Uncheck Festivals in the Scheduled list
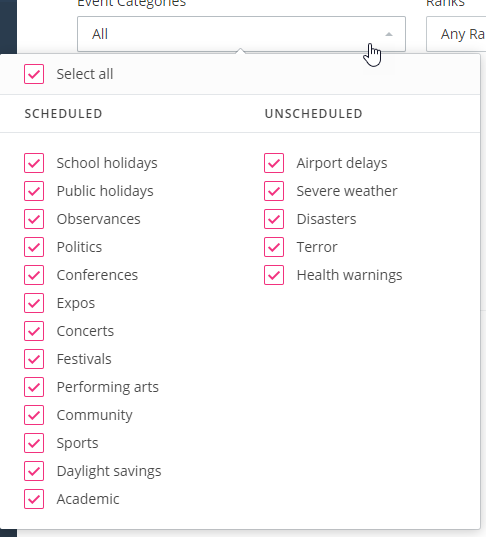The width and height of the screenshot is (486, 537). pyautogui.click(x=34, y=359)
